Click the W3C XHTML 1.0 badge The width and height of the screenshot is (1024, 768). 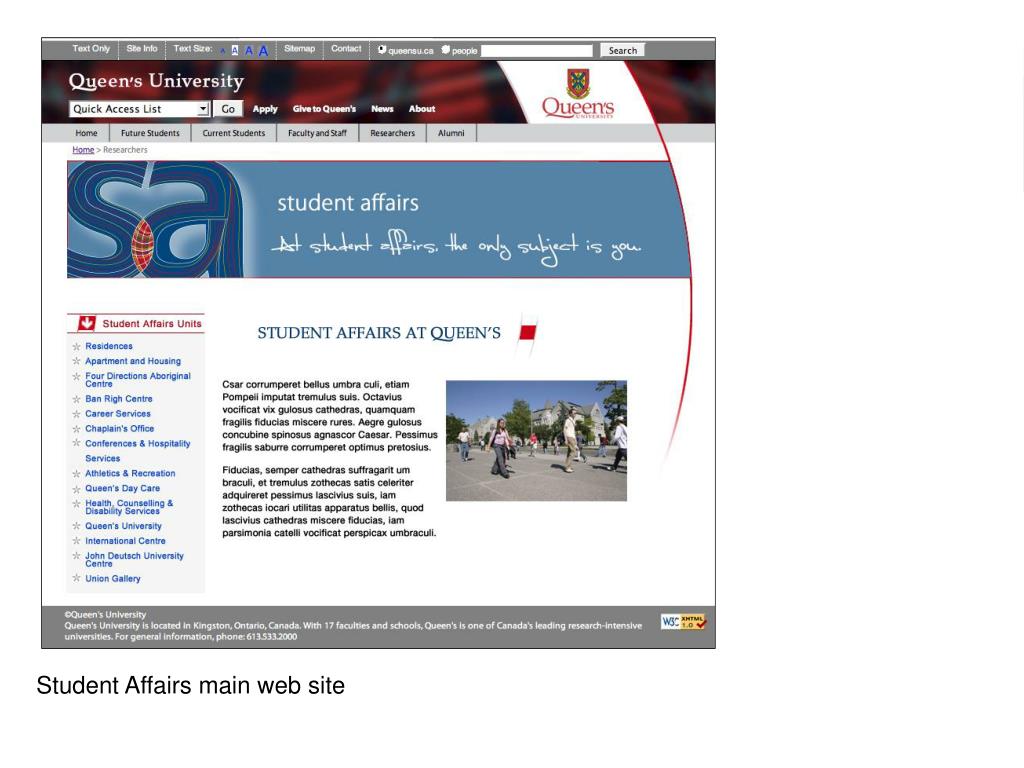click(683, 622)
